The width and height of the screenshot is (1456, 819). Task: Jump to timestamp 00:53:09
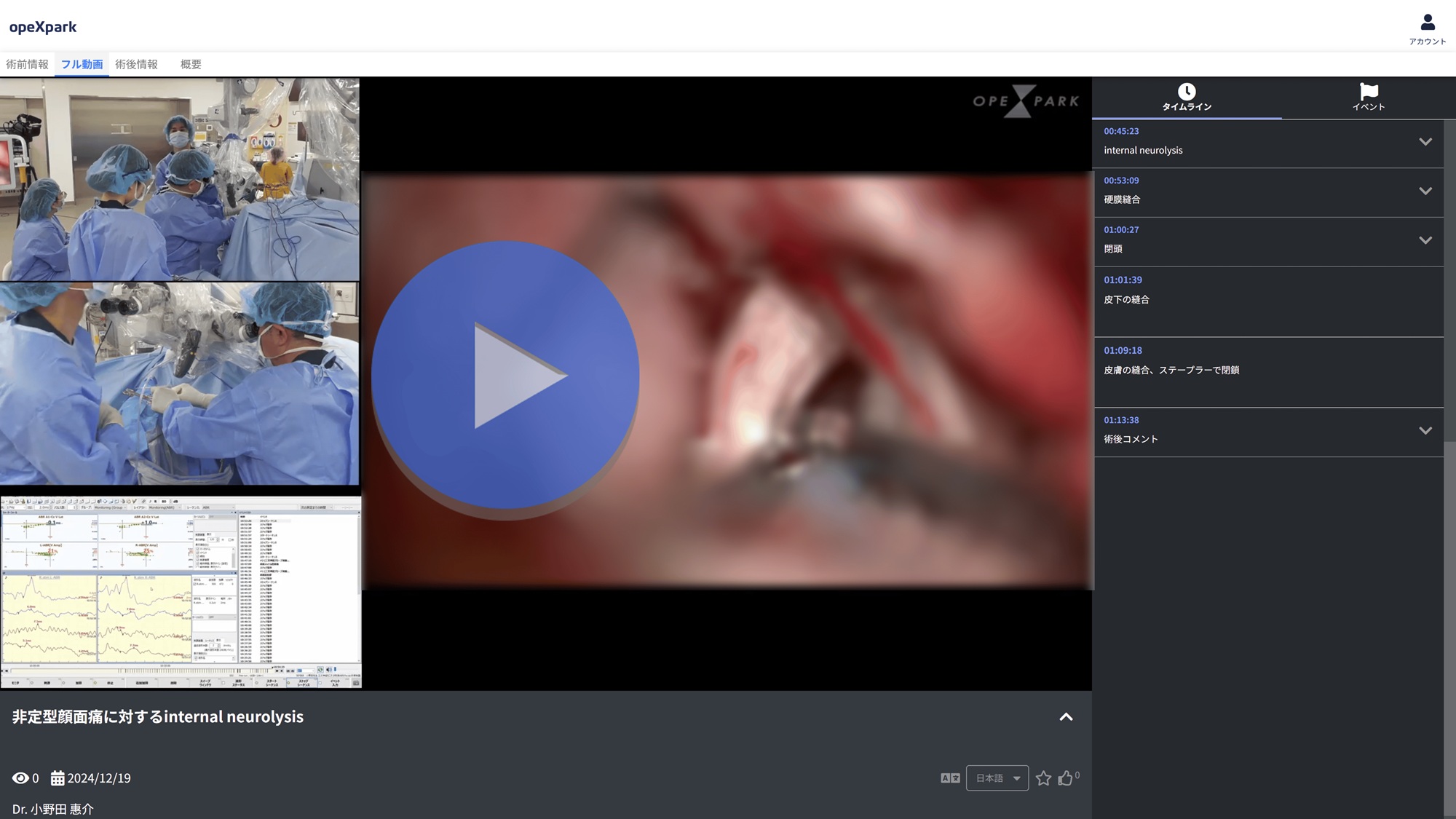(x=1121, y=181)
